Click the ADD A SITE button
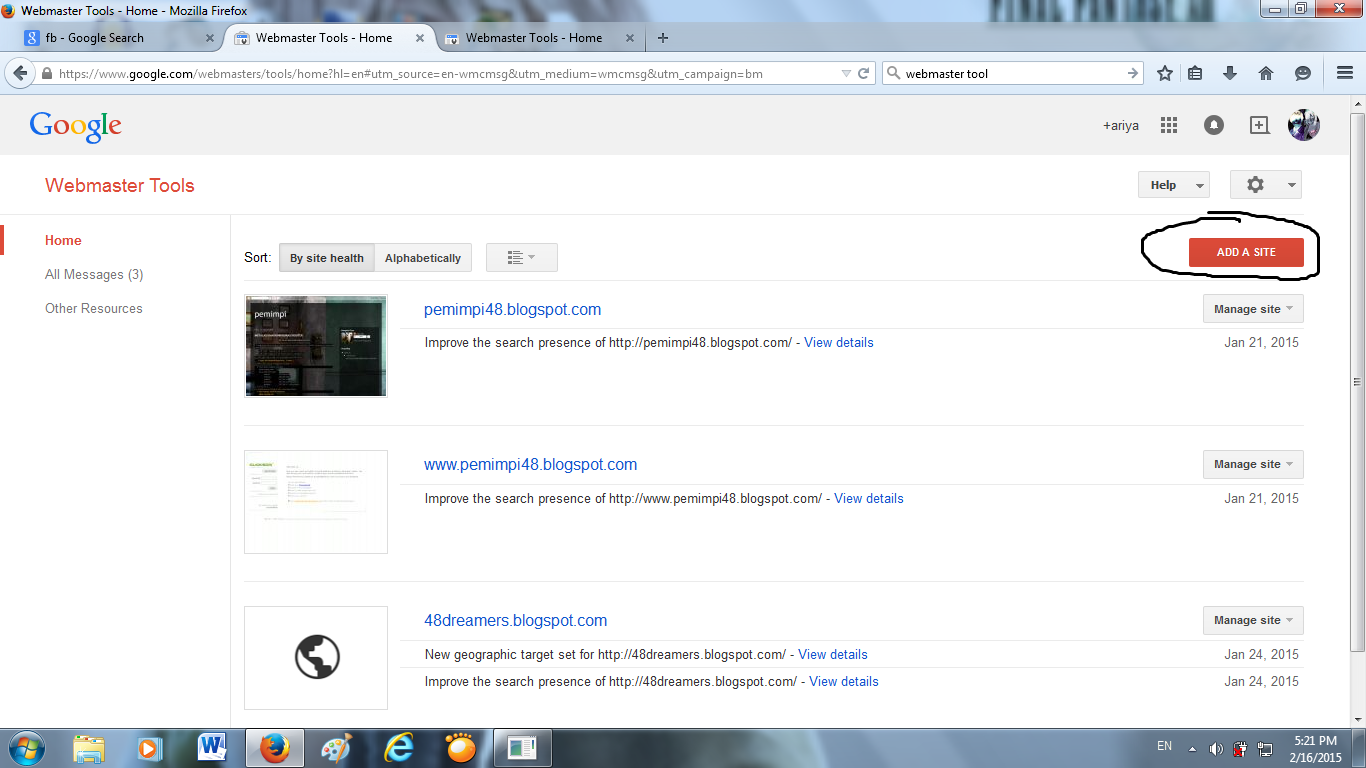The width and height of the screenshot is (1366, 768). (x=1246, y=252)
